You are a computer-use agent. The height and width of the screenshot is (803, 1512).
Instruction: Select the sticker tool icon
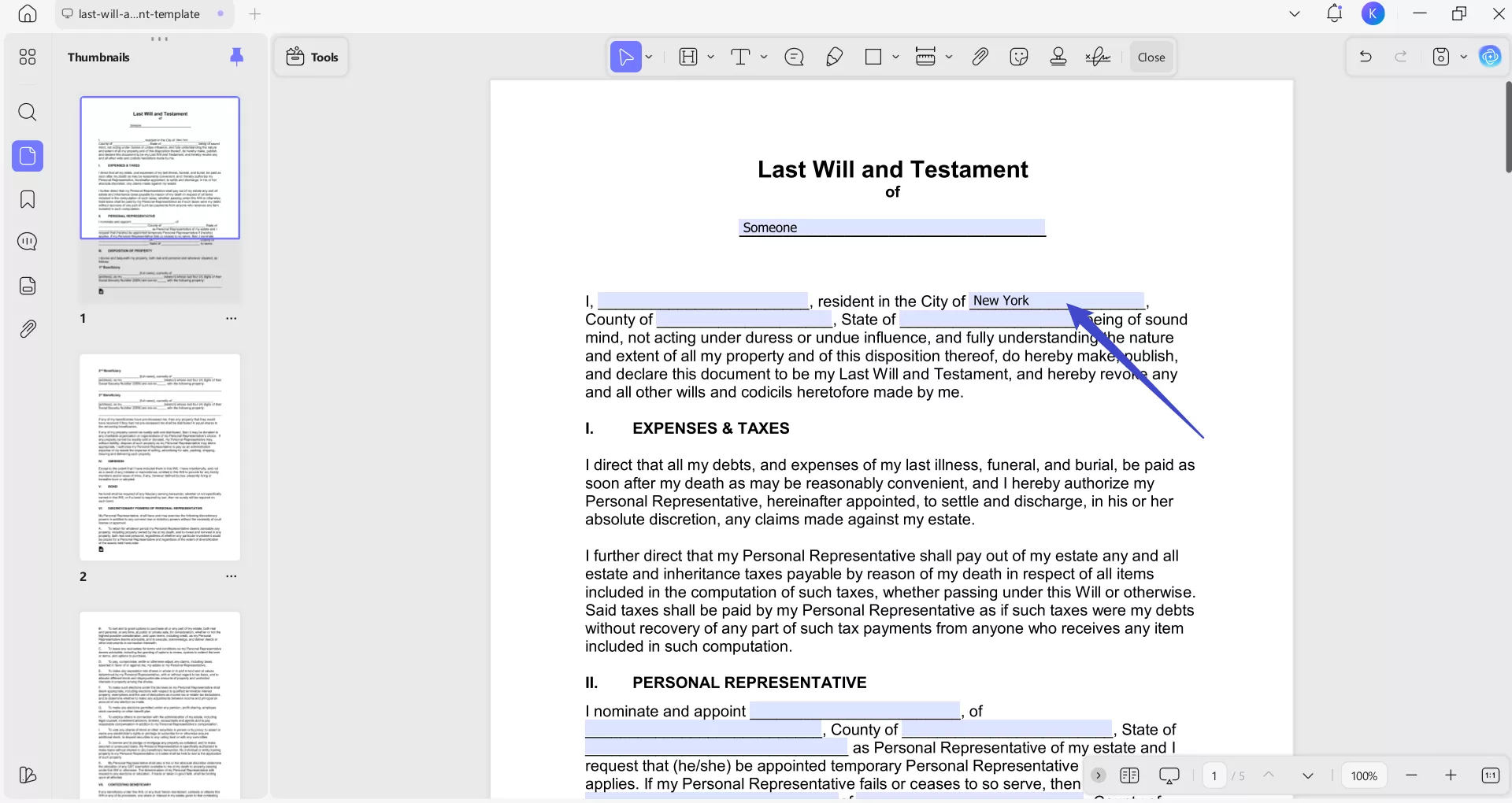tap(1019, 57)
